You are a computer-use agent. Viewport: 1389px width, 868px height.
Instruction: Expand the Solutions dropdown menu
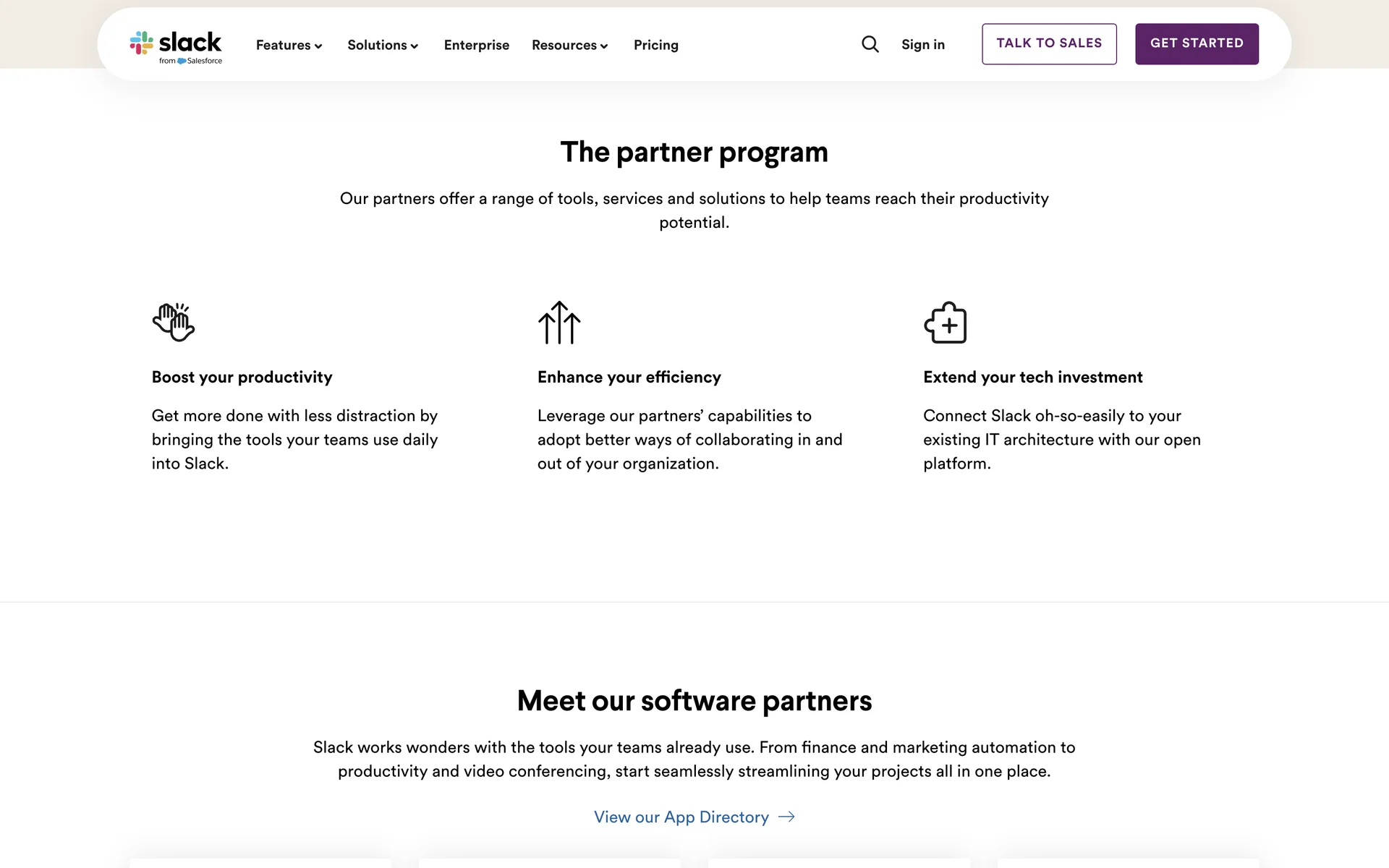(x=383, y=45)
